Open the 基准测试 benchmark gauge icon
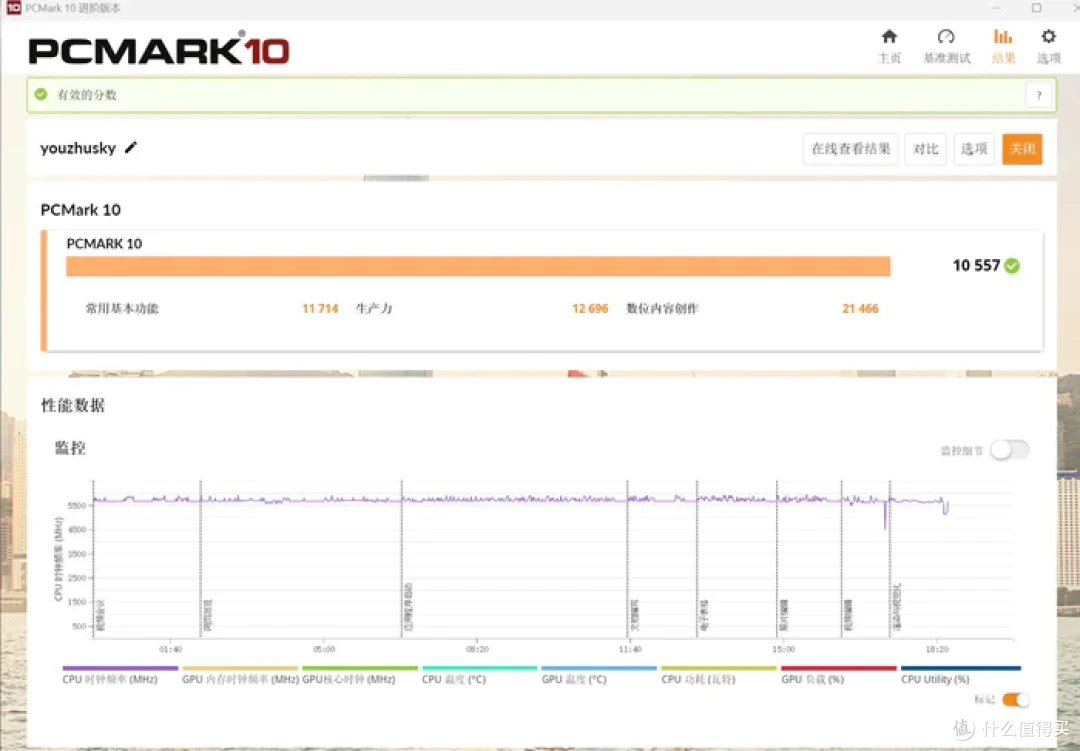1080x751 pixels. click(946, 37)
